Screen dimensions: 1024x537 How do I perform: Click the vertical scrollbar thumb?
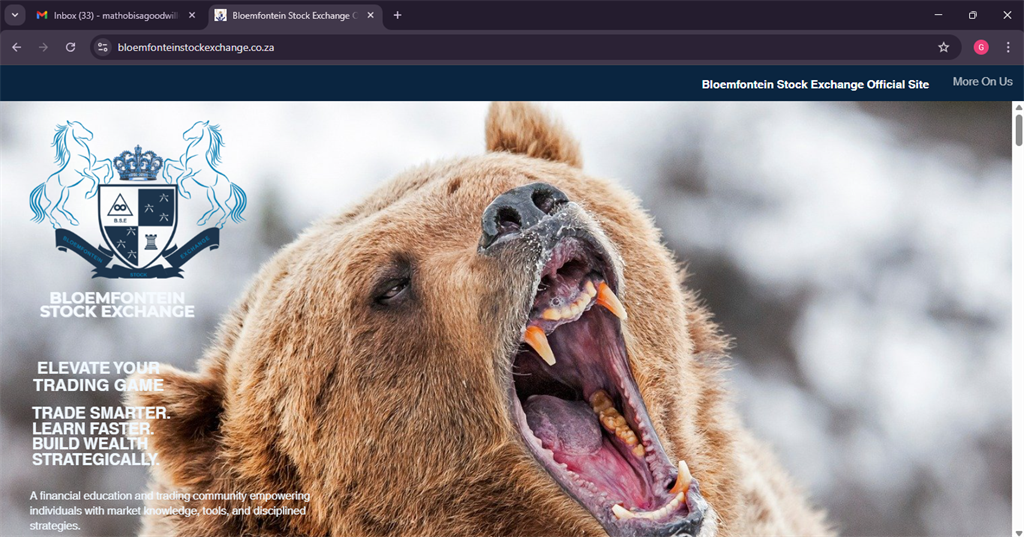[1019, 130]
